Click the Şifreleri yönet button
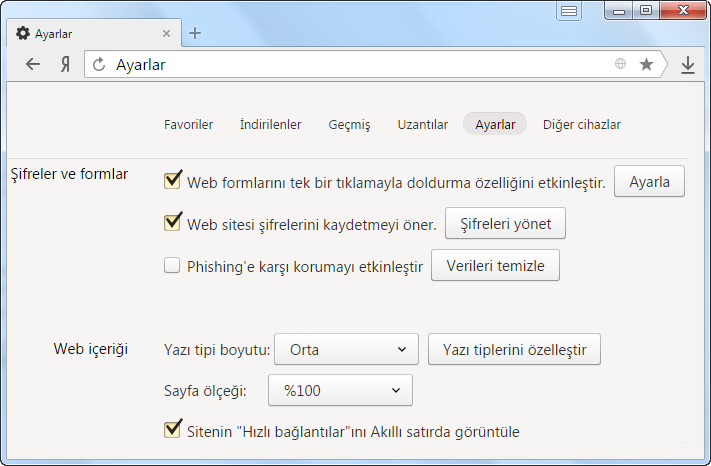This screenshot has height=466, width=711. coord(505,223)
